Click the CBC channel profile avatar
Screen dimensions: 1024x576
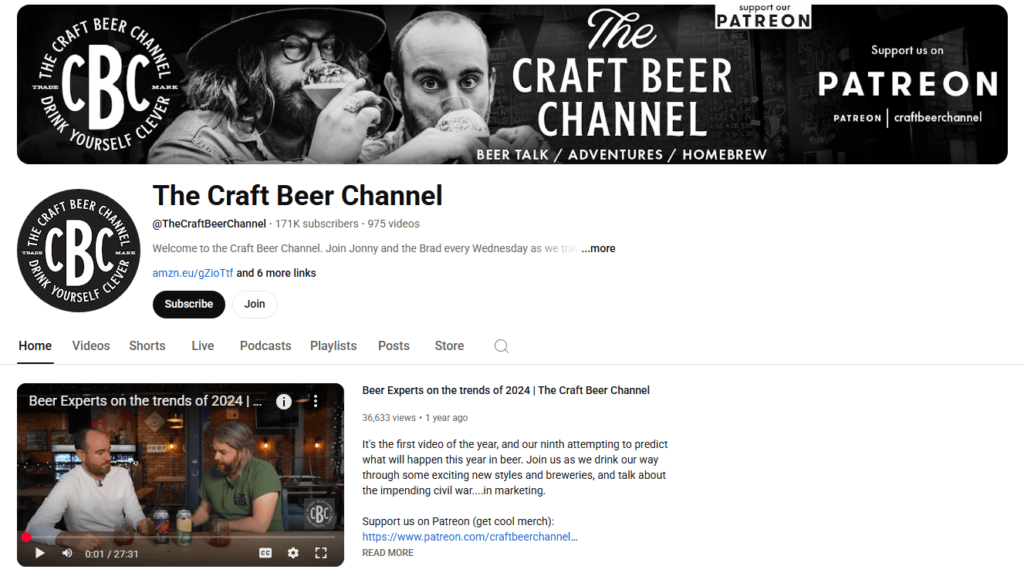point(78,250)
